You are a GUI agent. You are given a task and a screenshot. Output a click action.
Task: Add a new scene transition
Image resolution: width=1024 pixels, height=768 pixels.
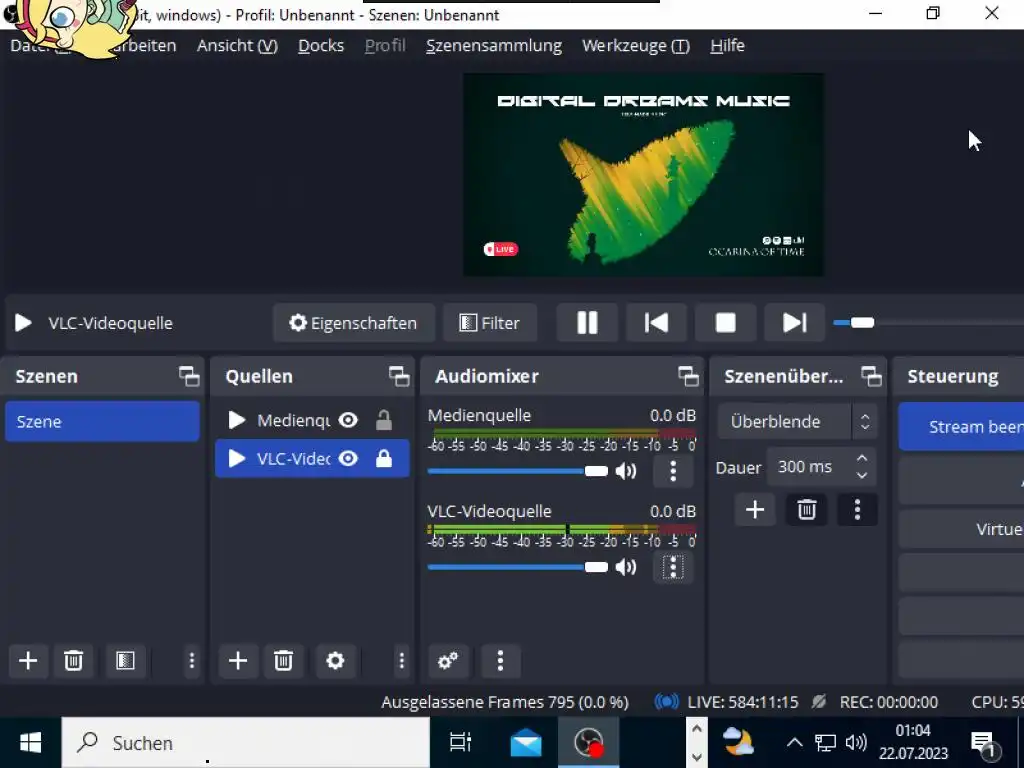(x=755, y=509)
